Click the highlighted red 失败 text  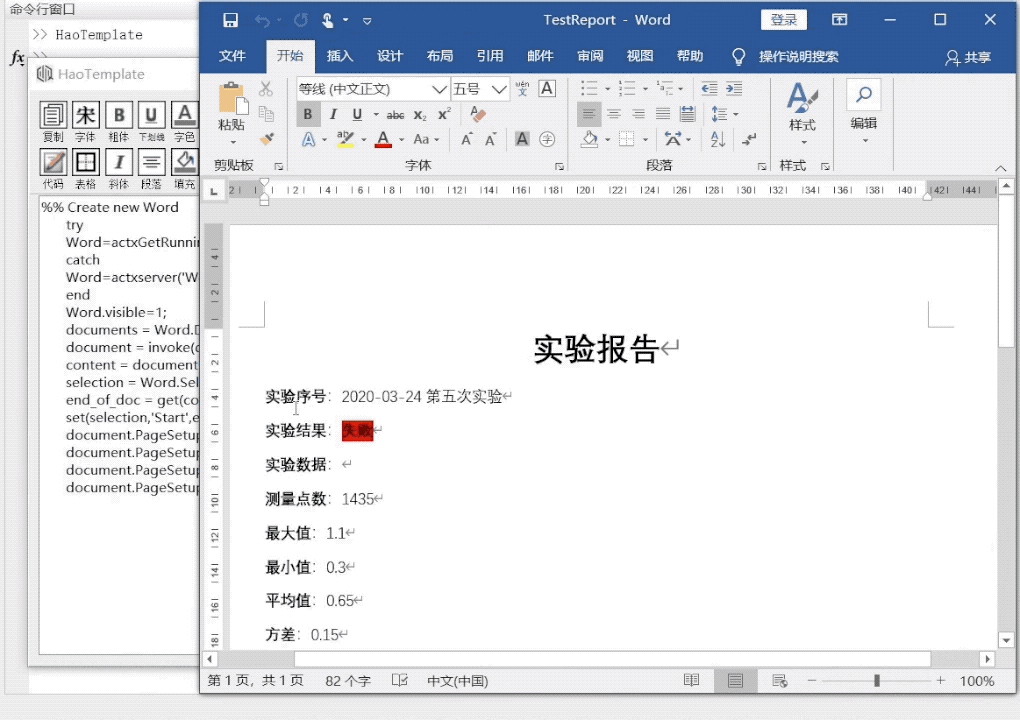pyautogui.click(x=357, y=431)
